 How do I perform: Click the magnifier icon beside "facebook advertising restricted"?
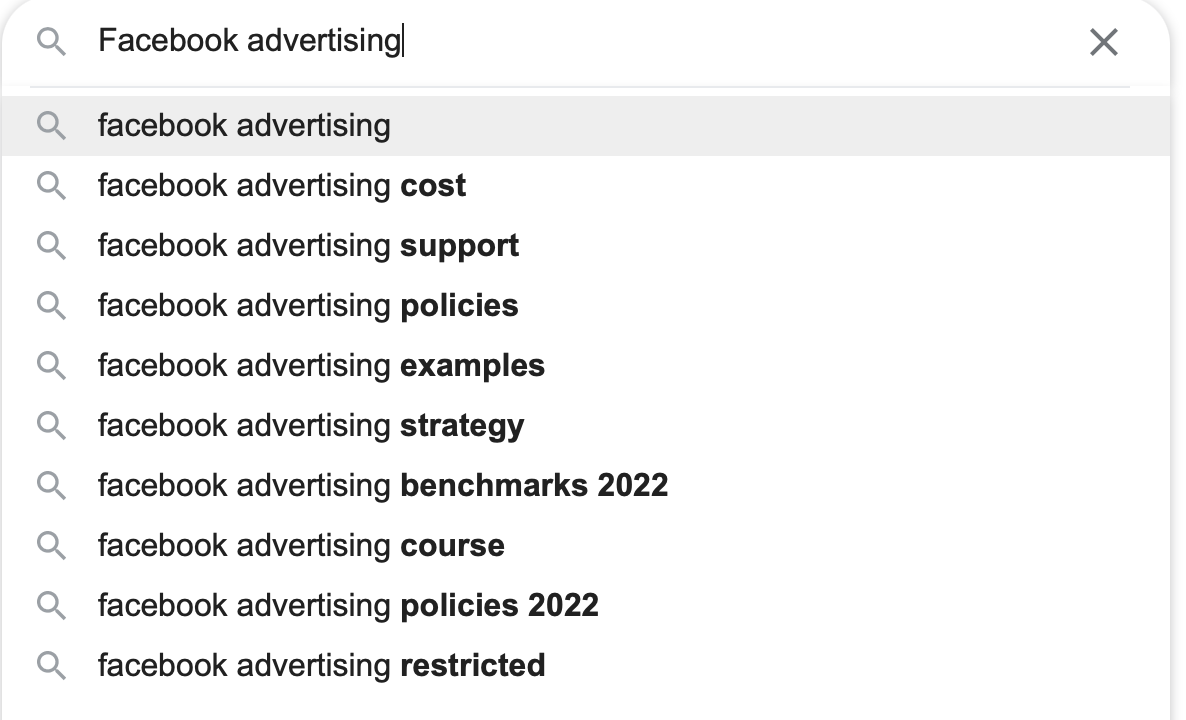point(51,666)
